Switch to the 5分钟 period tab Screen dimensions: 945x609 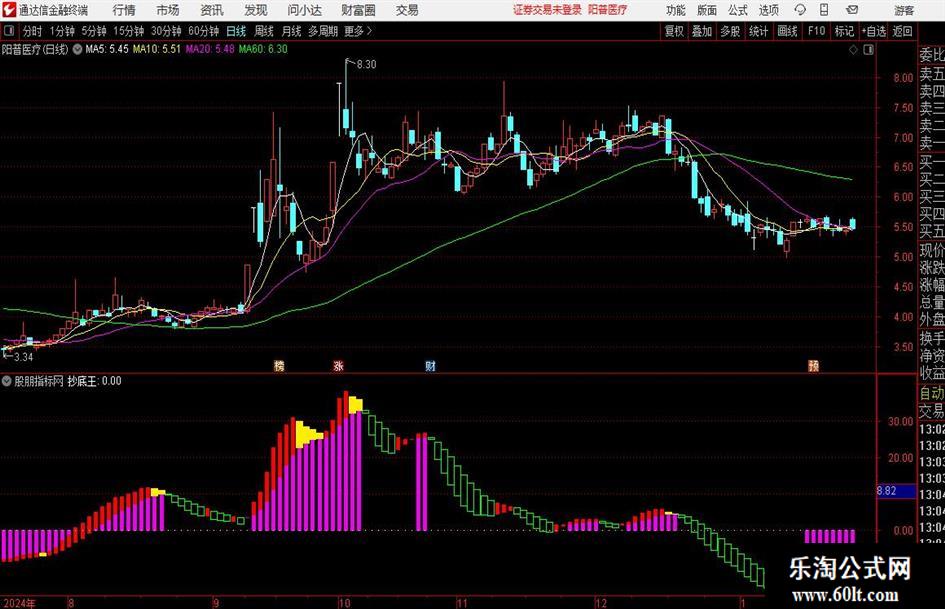[x=93, y=31]
